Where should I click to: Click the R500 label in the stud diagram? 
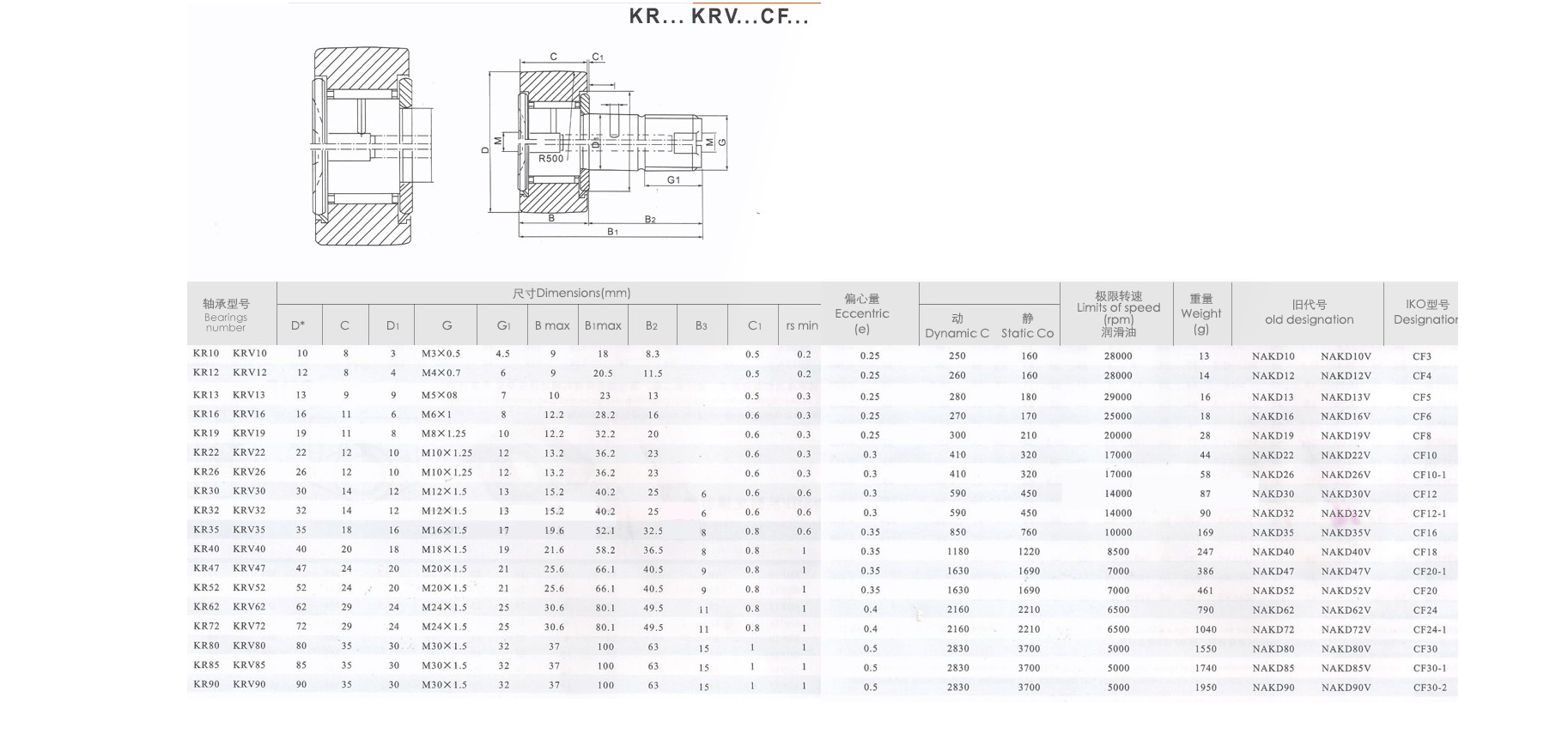551,159
